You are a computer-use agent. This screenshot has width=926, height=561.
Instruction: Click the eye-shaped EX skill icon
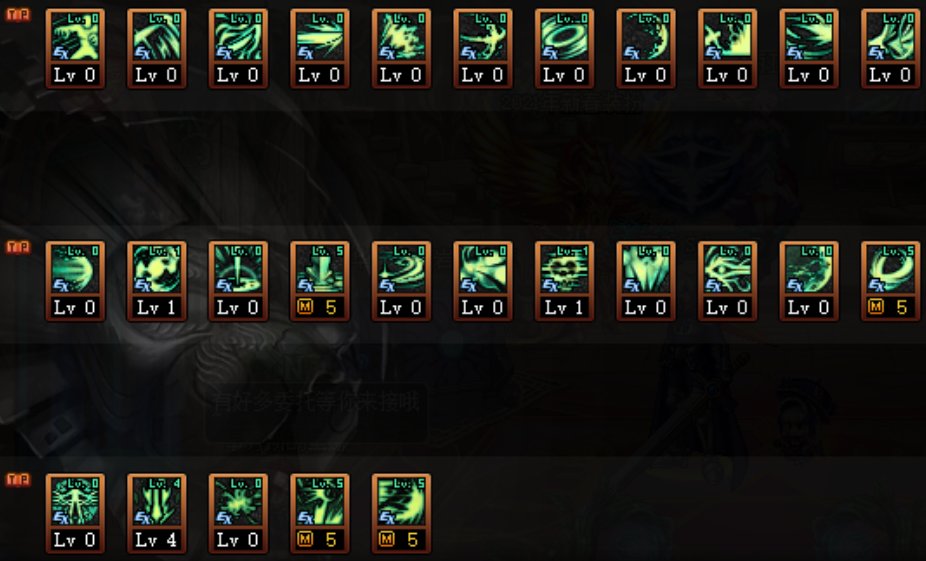click(x=727, y=270)
